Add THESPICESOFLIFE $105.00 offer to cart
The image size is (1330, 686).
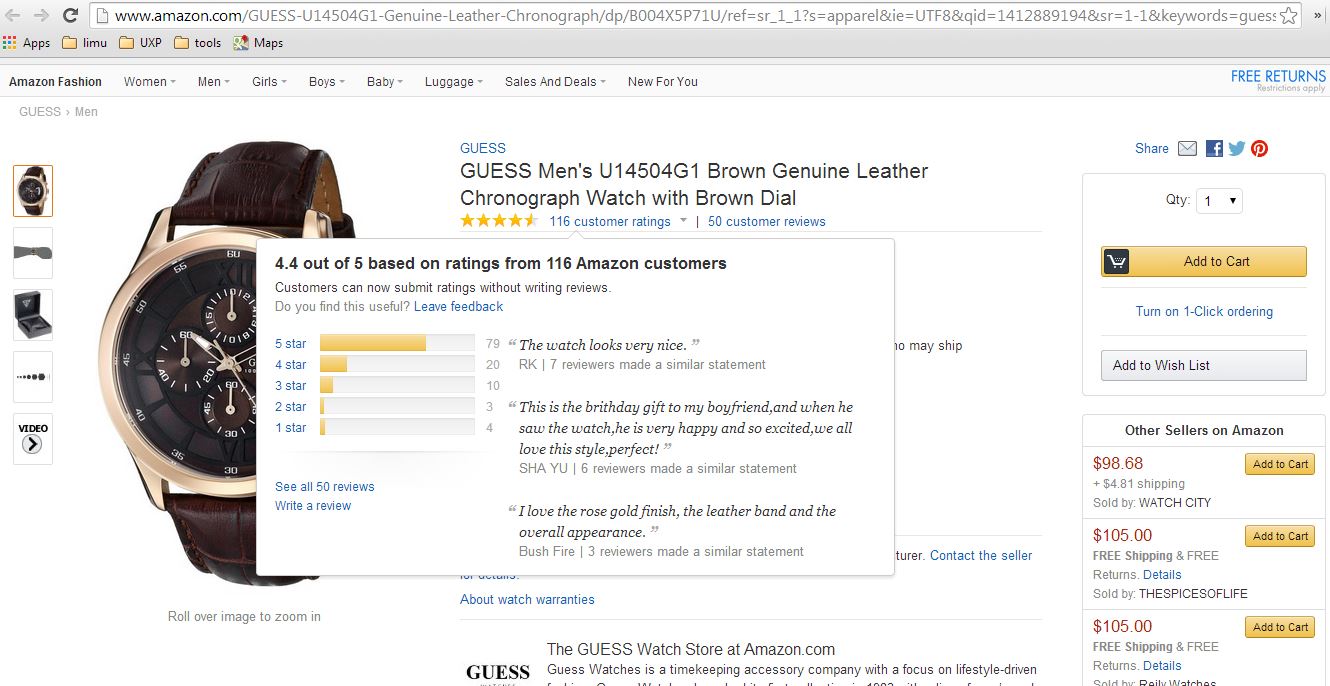click(1280, 537)
